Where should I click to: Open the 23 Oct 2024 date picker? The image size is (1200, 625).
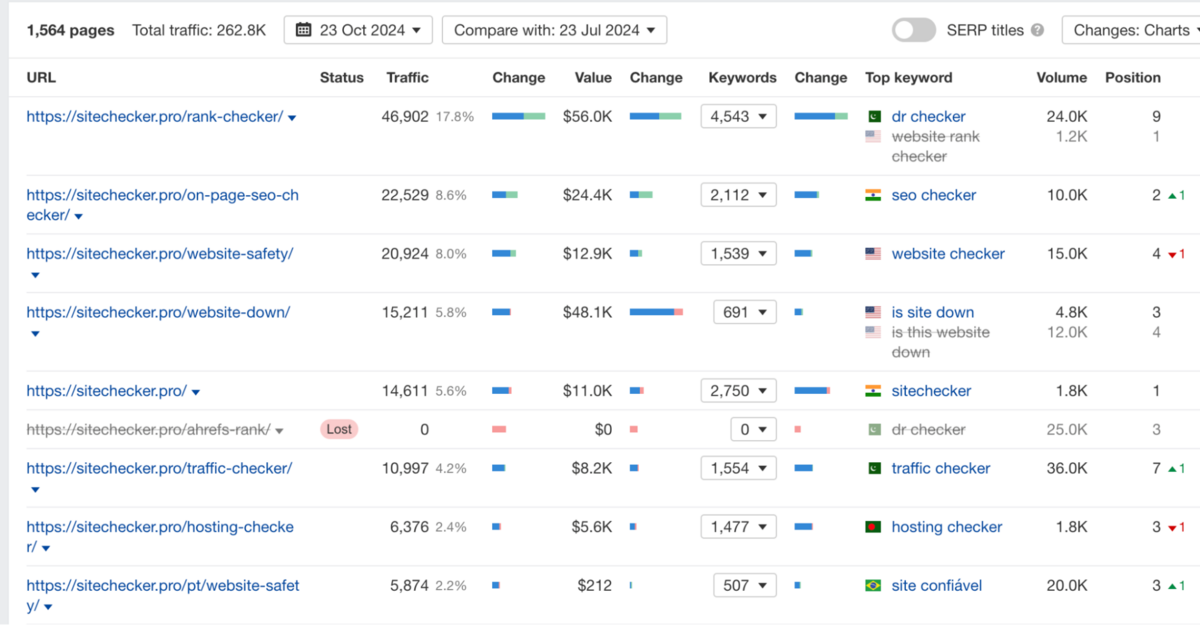pyautogui.click(x=358, y=30)
